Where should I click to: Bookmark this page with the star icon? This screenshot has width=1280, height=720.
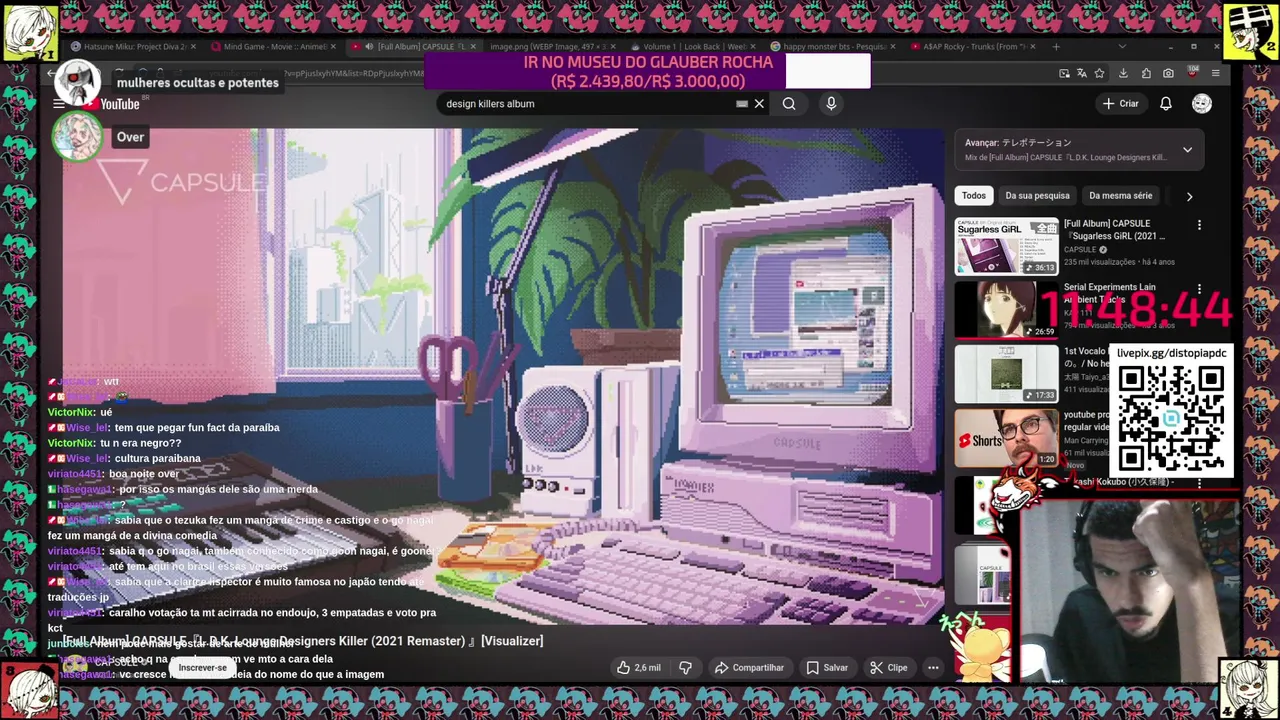(x=1100, y=73)
